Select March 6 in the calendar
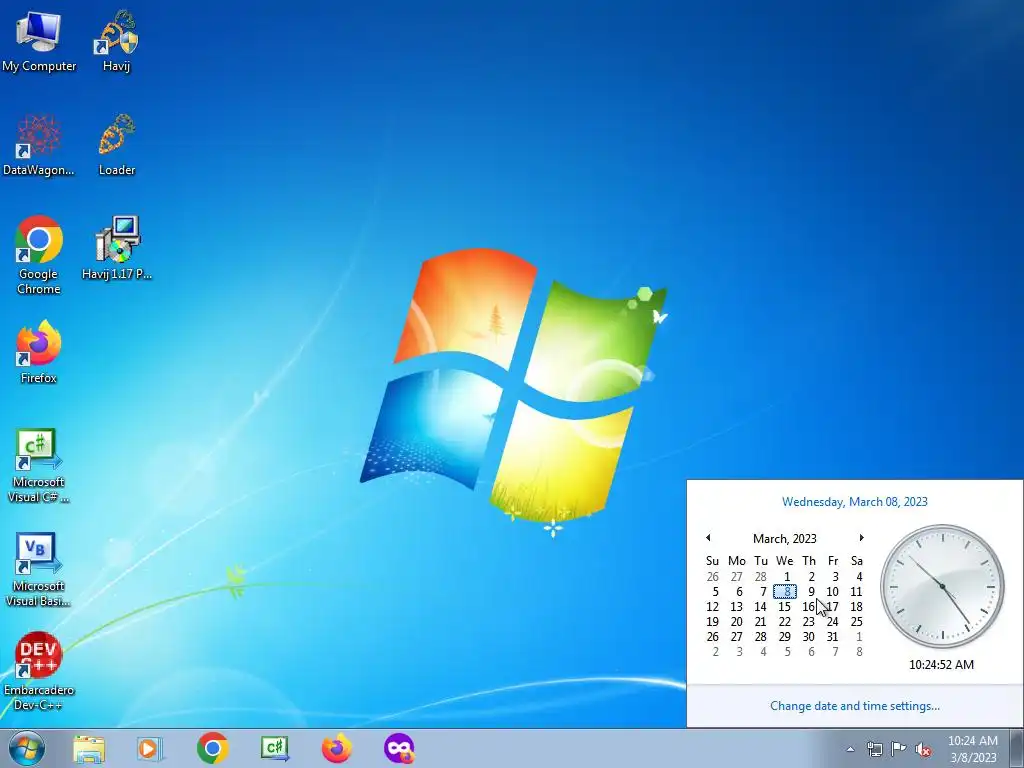 737,592
